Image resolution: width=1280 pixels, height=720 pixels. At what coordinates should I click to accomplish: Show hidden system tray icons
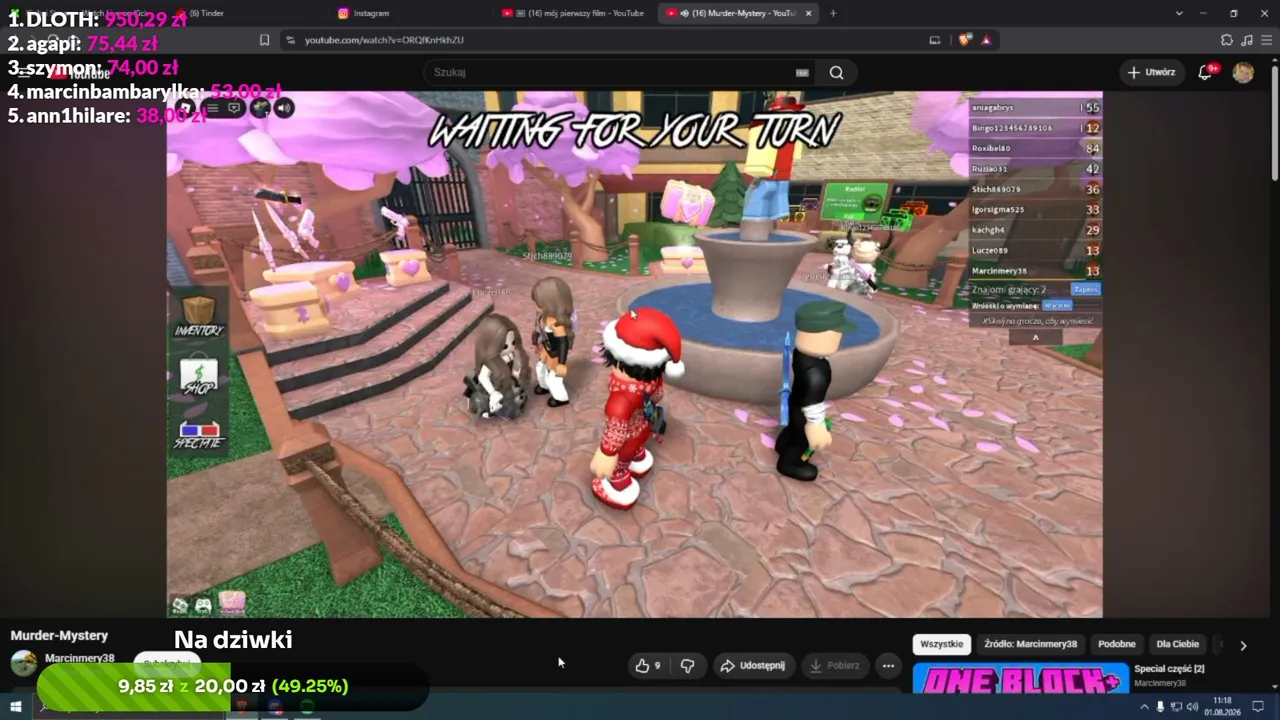(1144, 707)
